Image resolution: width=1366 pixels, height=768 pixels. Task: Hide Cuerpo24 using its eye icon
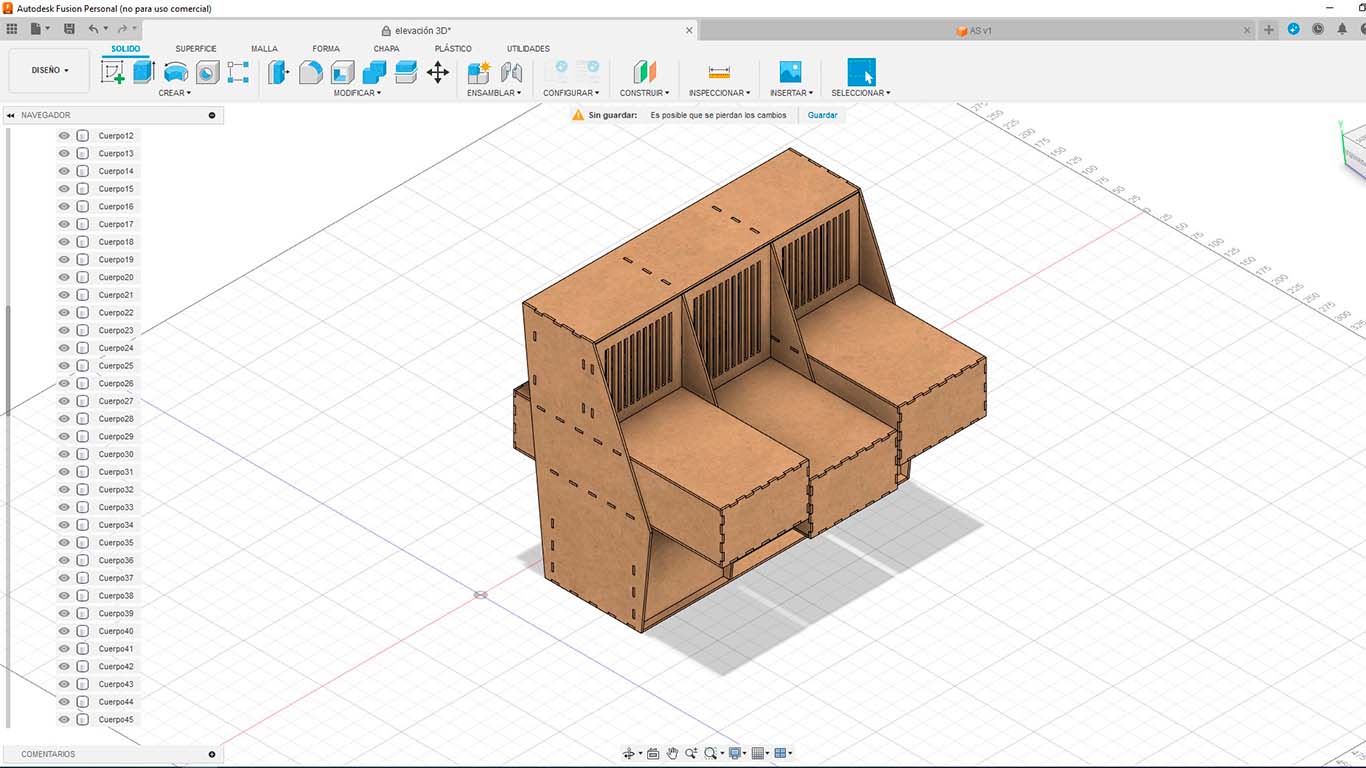coord(64,348)
